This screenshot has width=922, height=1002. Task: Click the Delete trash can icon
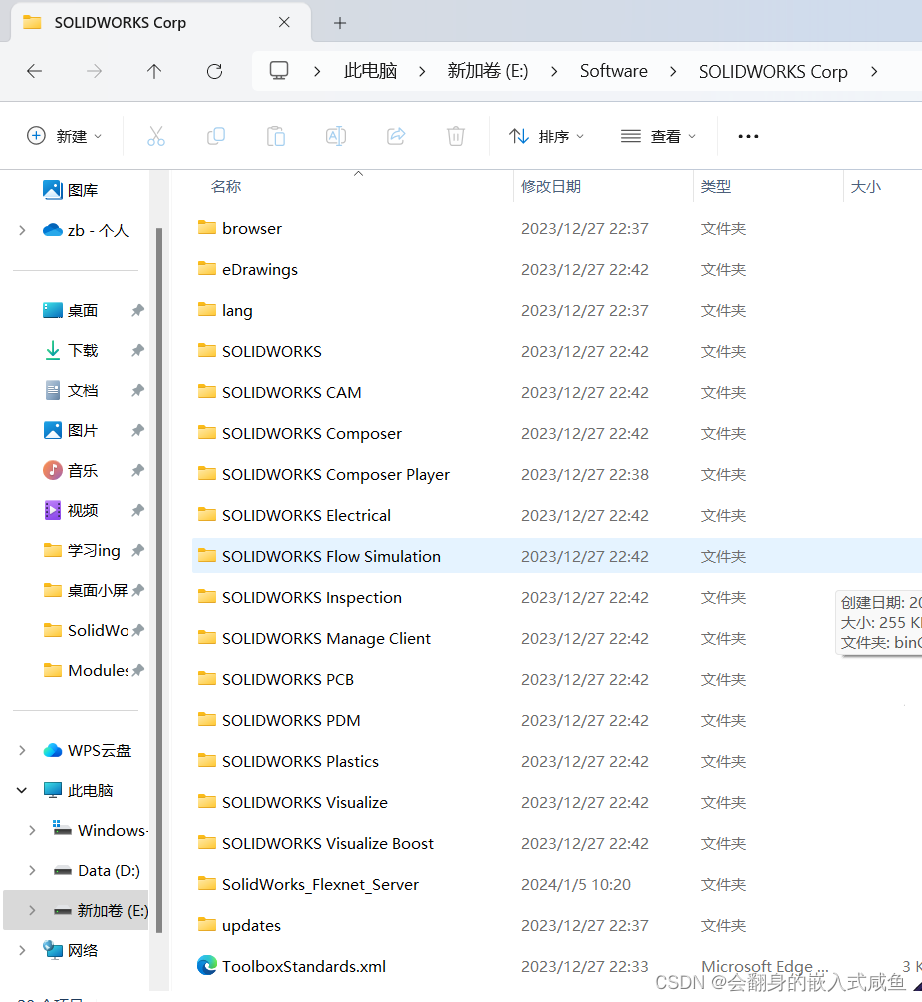456,136
